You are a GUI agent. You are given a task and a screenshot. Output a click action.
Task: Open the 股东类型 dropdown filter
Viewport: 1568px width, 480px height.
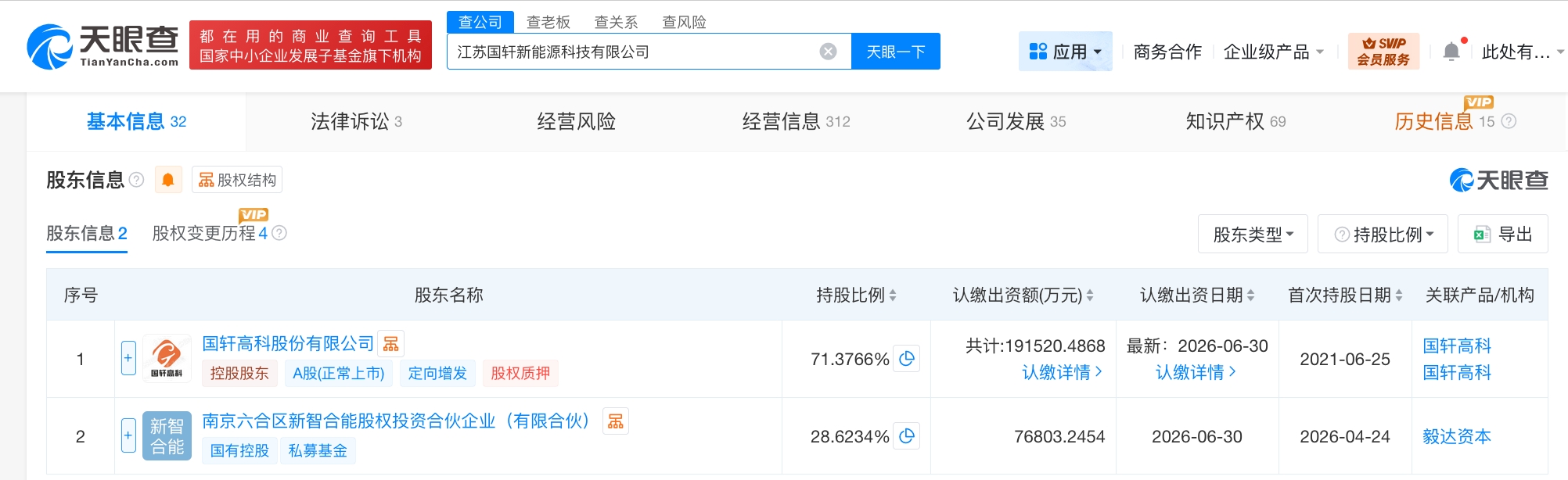coord(1252,235)
